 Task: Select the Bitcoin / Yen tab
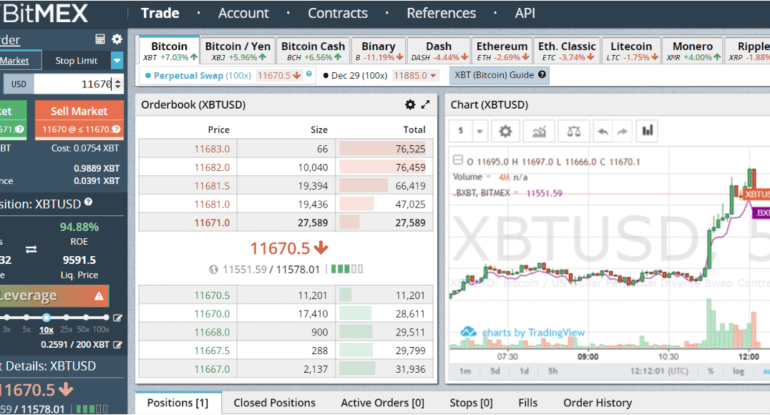pos(238,51)
